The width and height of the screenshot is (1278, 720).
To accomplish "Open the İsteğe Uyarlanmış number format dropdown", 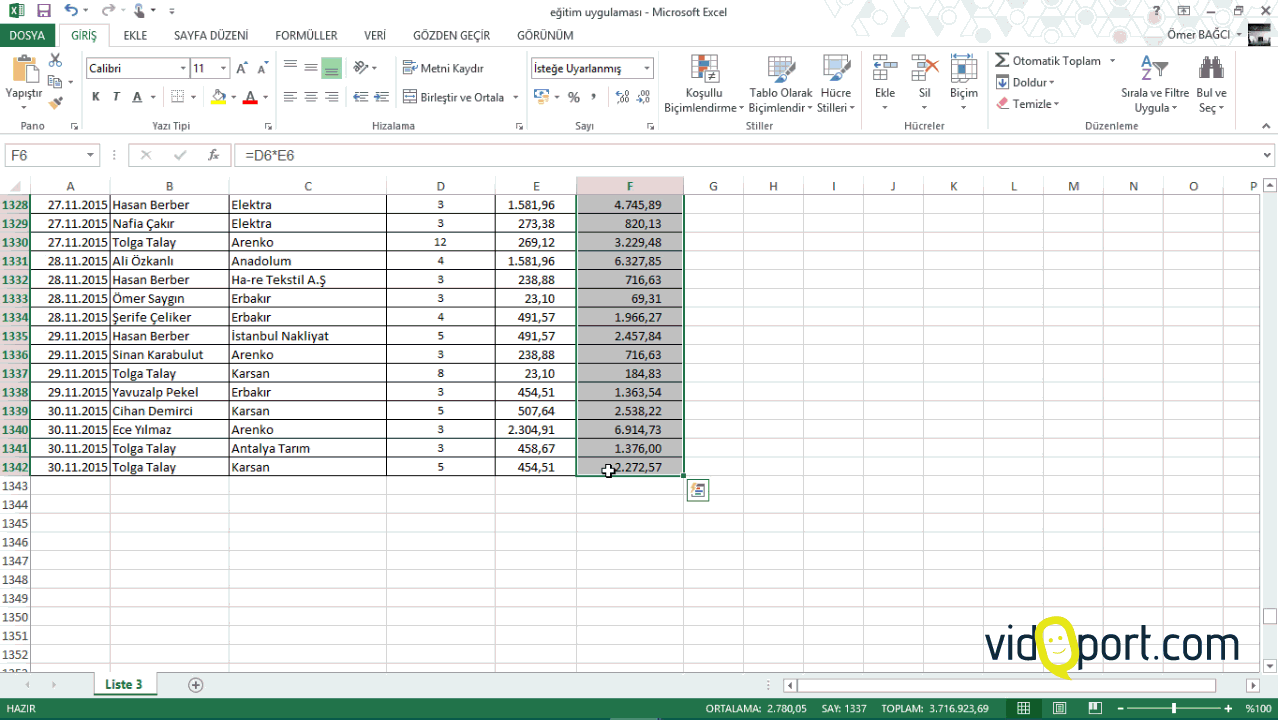I will pos(647,68).
